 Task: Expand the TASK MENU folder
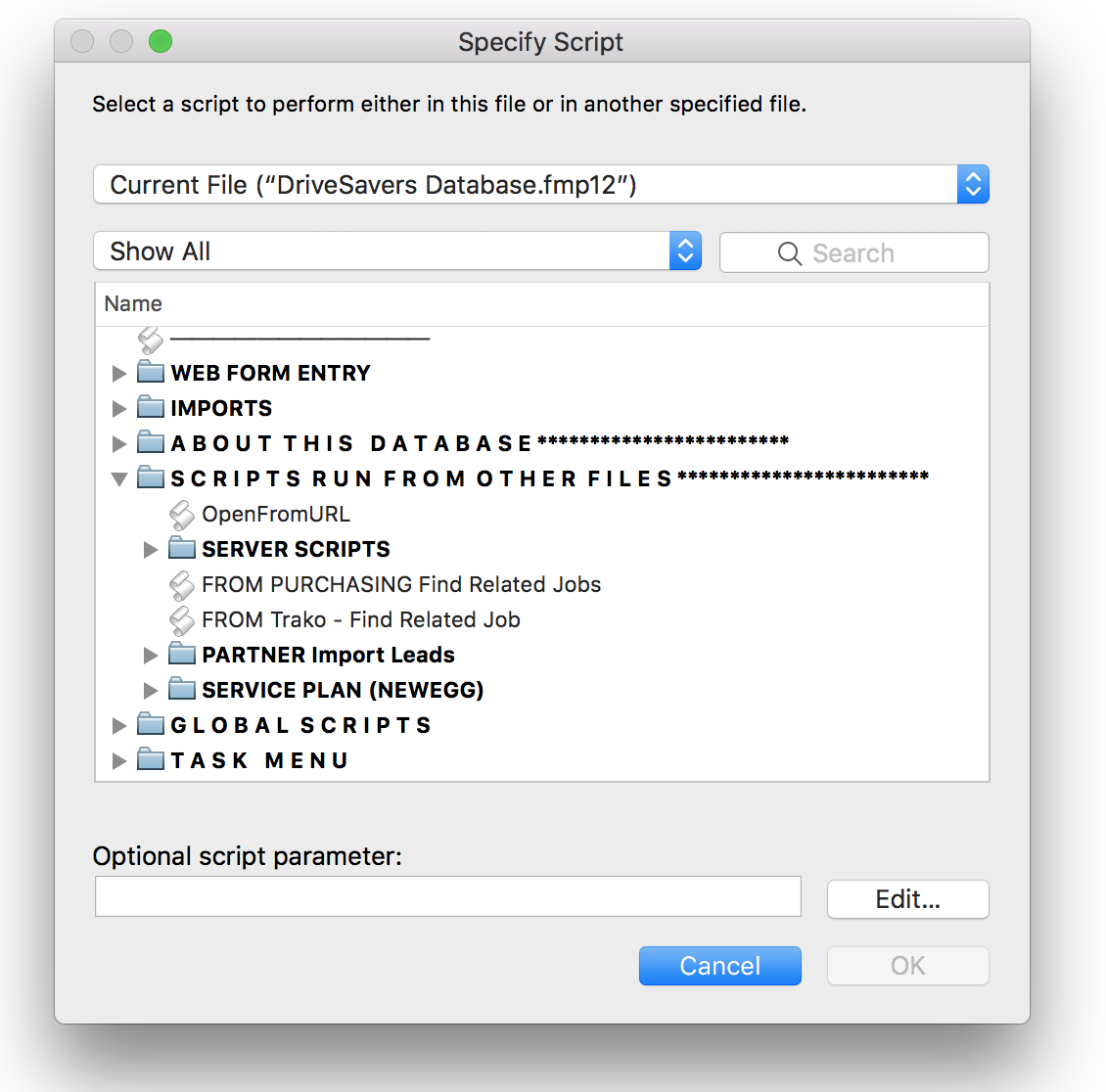(119, 760)
